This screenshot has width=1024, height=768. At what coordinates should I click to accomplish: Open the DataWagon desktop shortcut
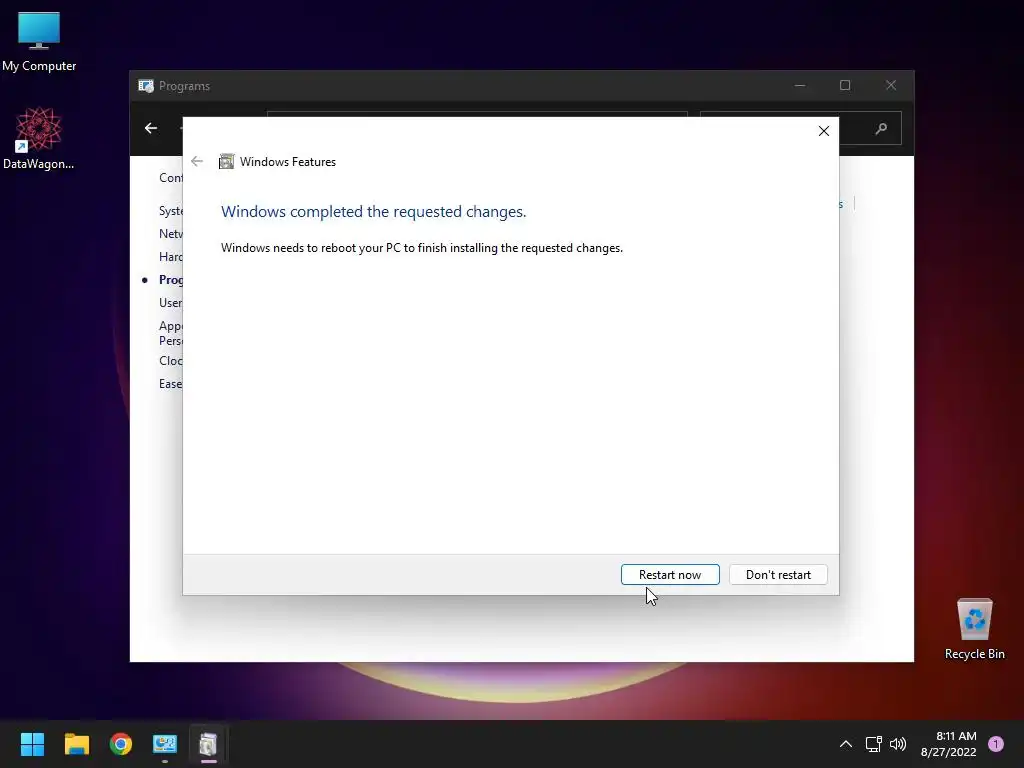coord(39,138)
